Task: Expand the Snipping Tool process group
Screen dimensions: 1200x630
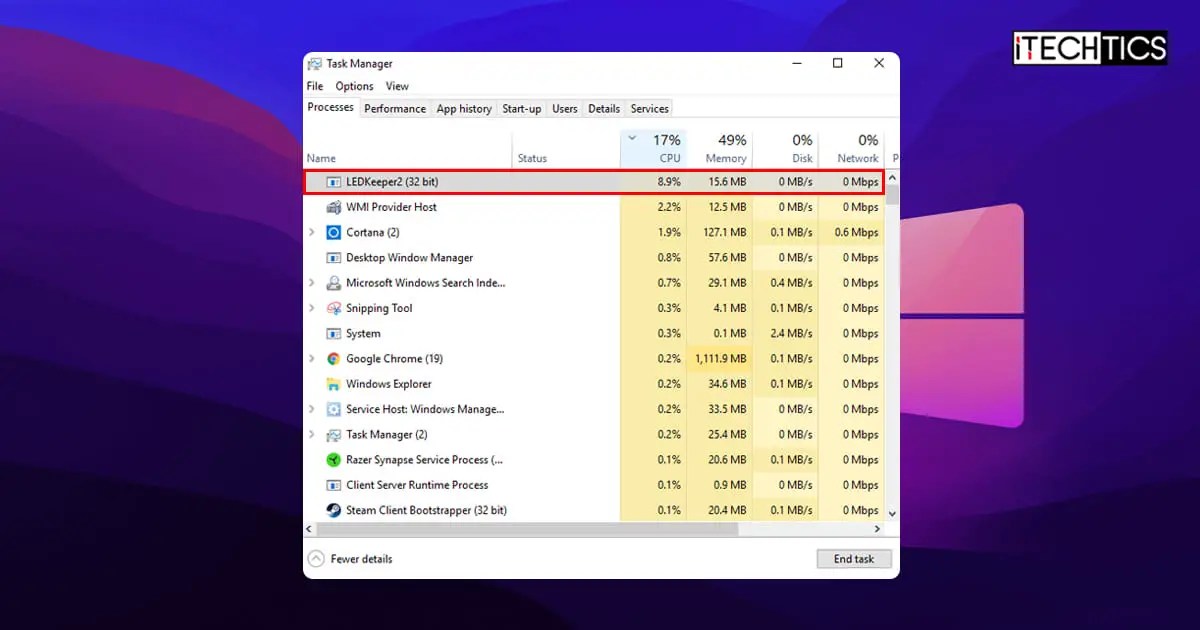Action: point(312,308)
